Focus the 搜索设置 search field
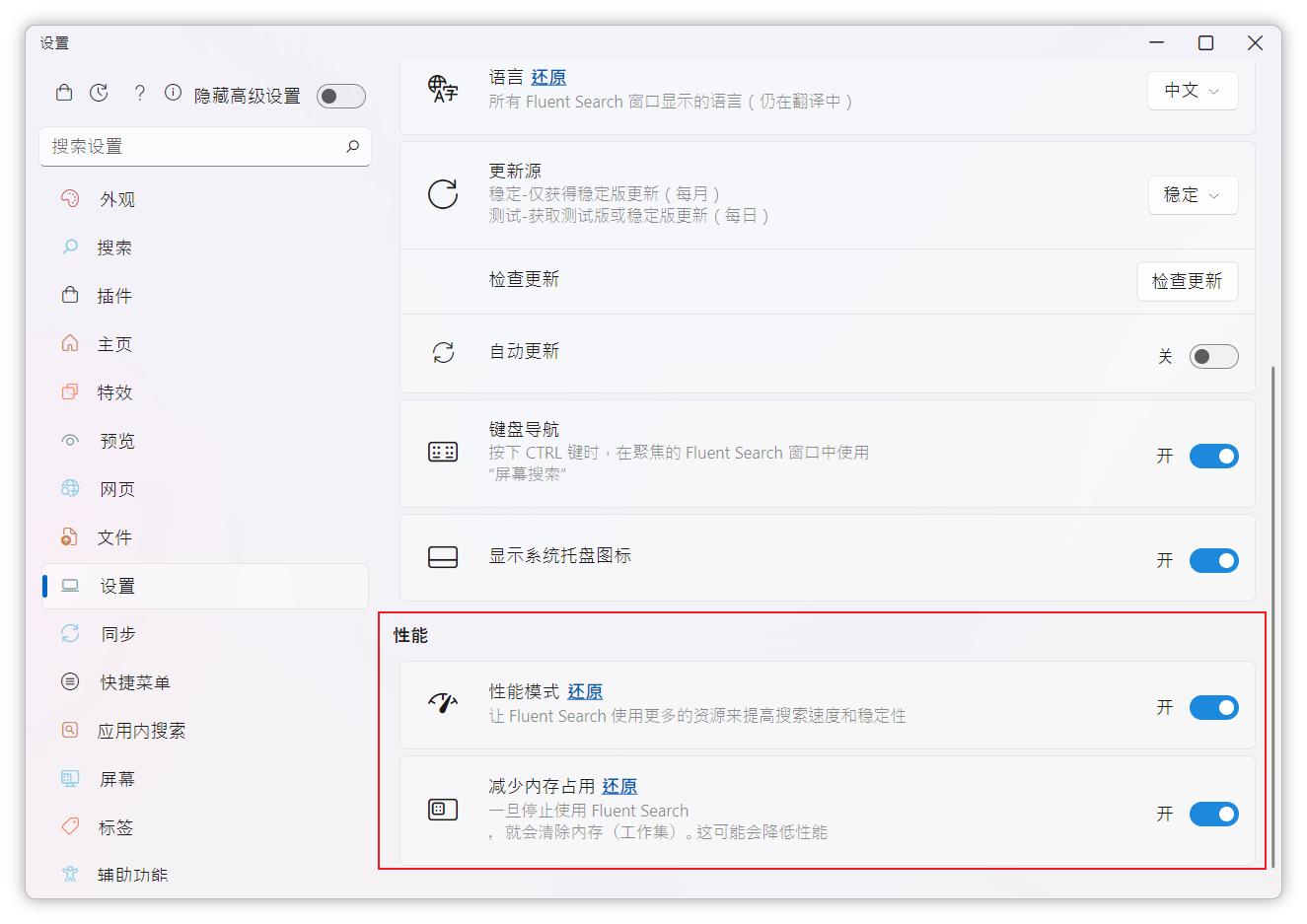 (192, 146)
